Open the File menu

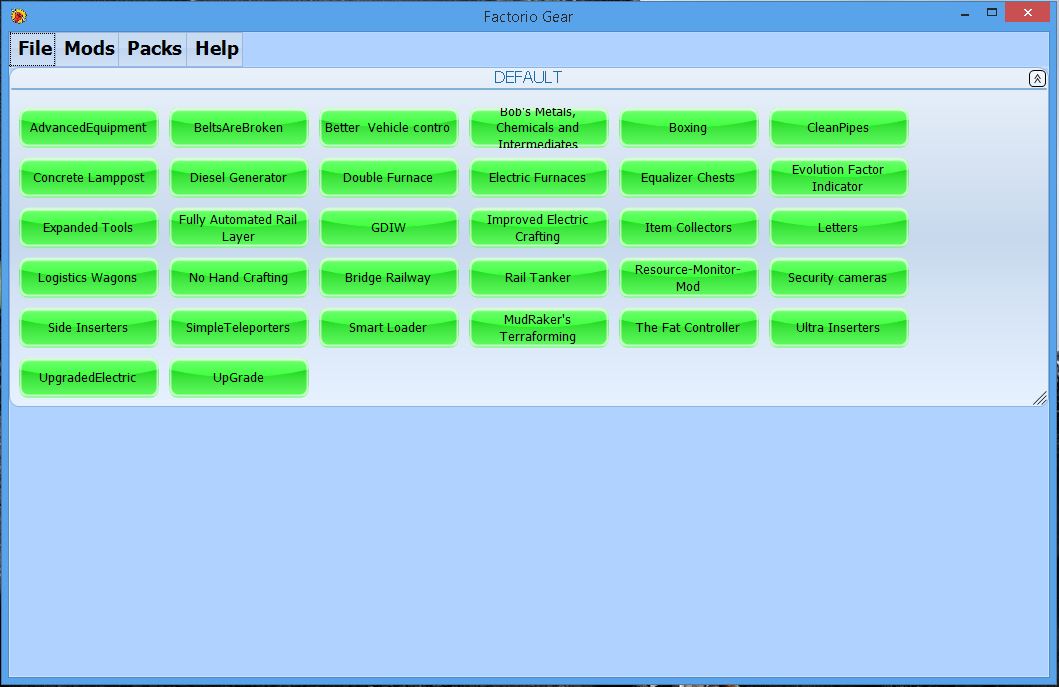point(33,49)
